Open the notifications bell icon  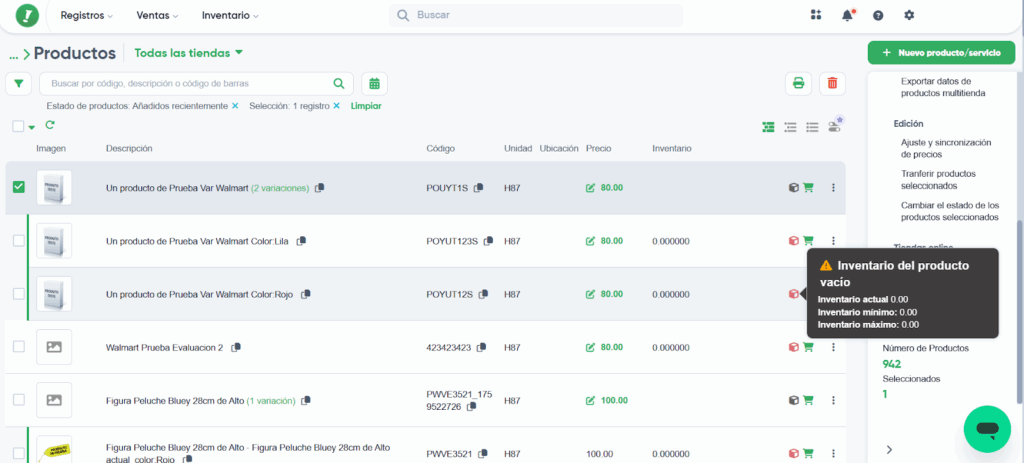848,16
